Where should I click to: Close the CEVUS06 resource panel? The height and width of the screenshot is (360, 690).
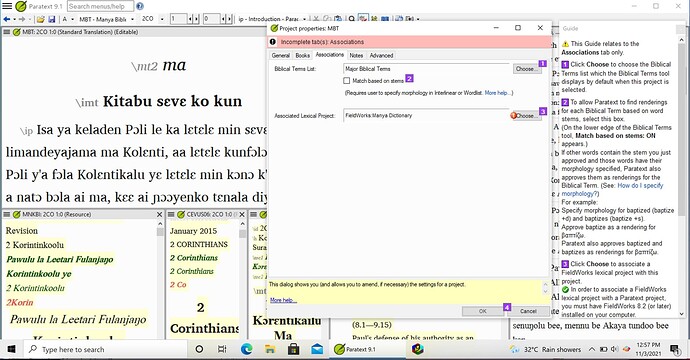click(x=242, y=214)
